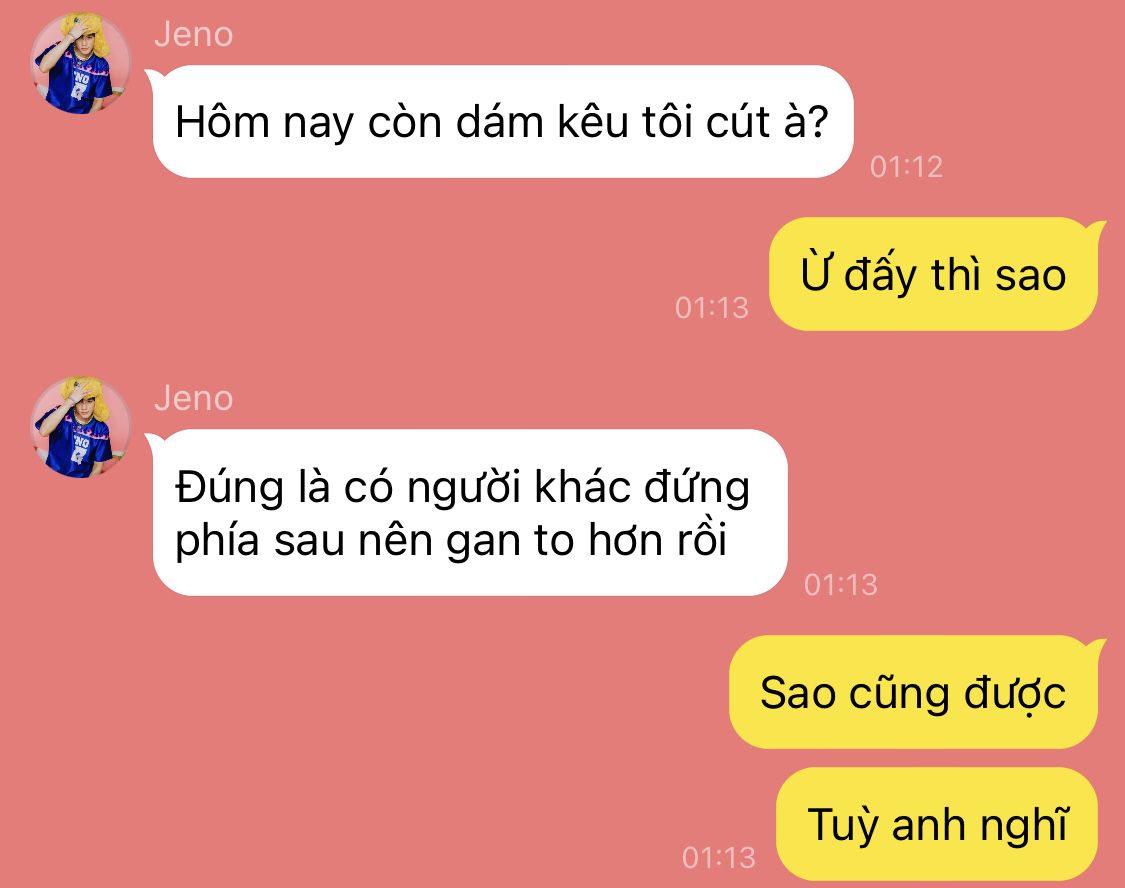Click the word 'cút' in Jeno's first message
The width and height of the screenshot is (1125, 888).
coord(738,122)
